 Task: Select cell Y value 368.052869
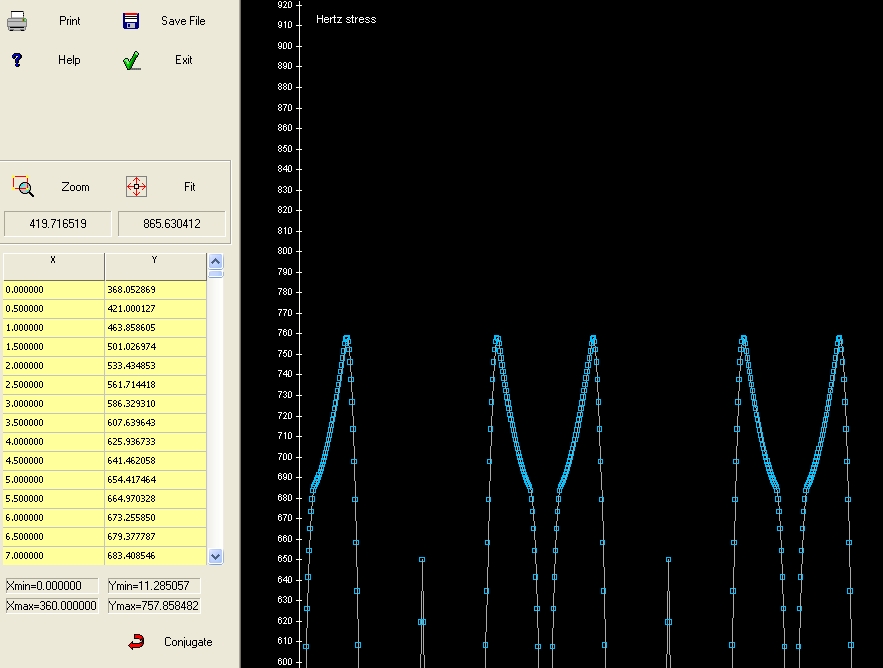(155, 290)
